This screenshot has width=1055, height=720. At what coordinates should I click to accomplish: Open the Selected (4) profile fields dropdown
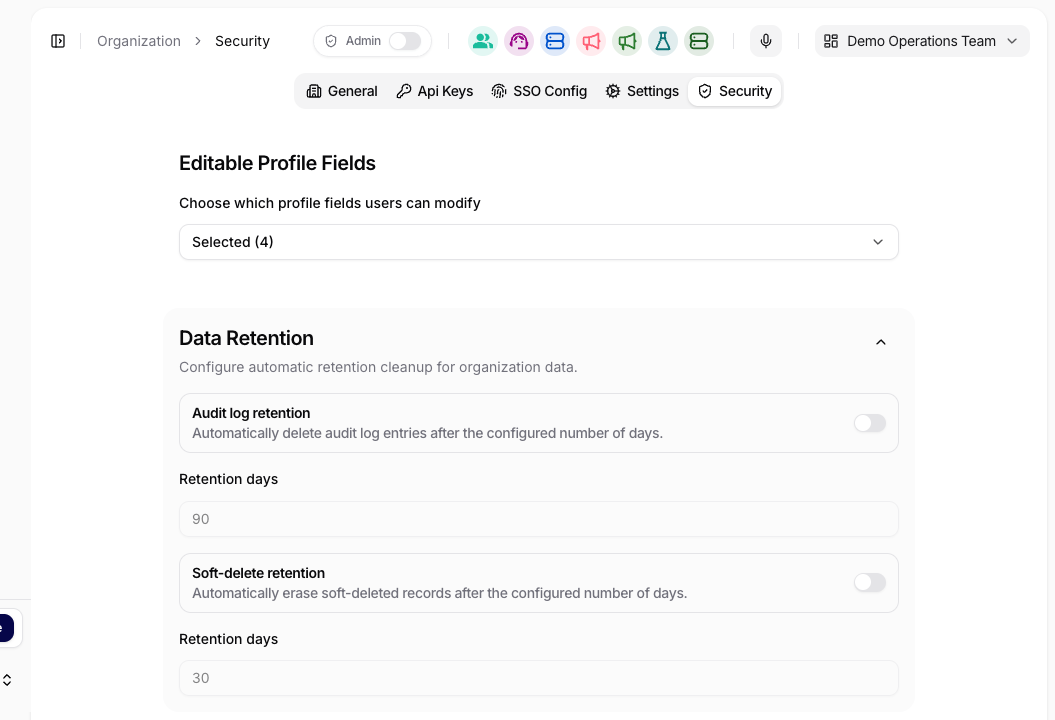pos(538,242)
